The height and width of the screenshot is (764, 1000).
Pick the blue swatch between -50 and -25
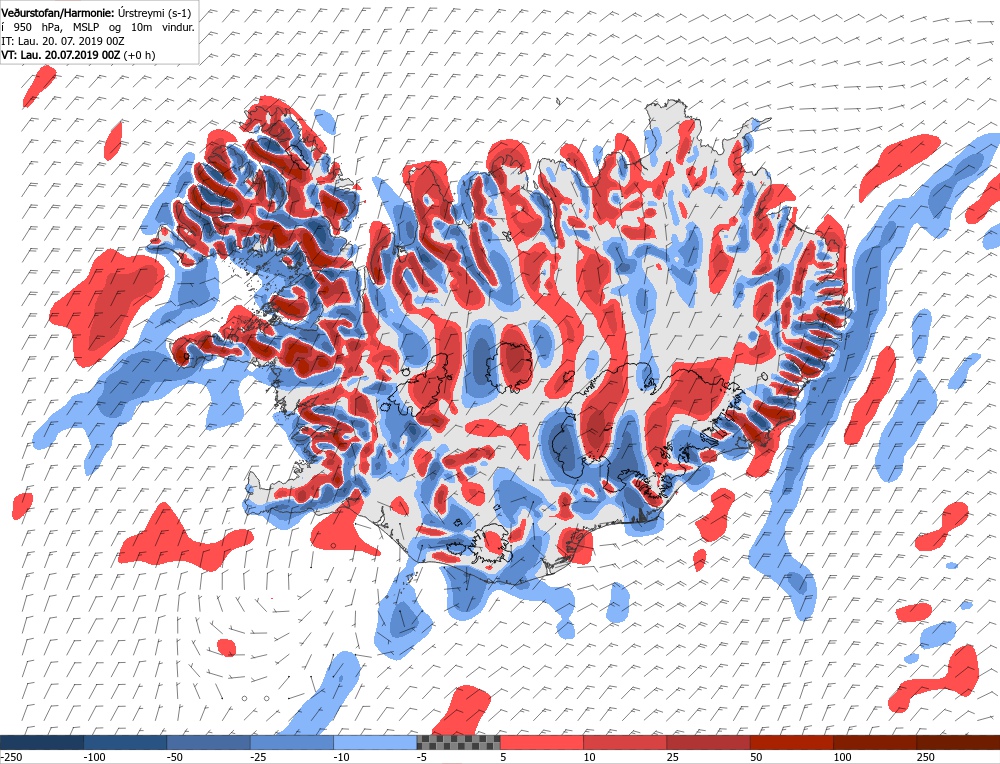[209, 742]
